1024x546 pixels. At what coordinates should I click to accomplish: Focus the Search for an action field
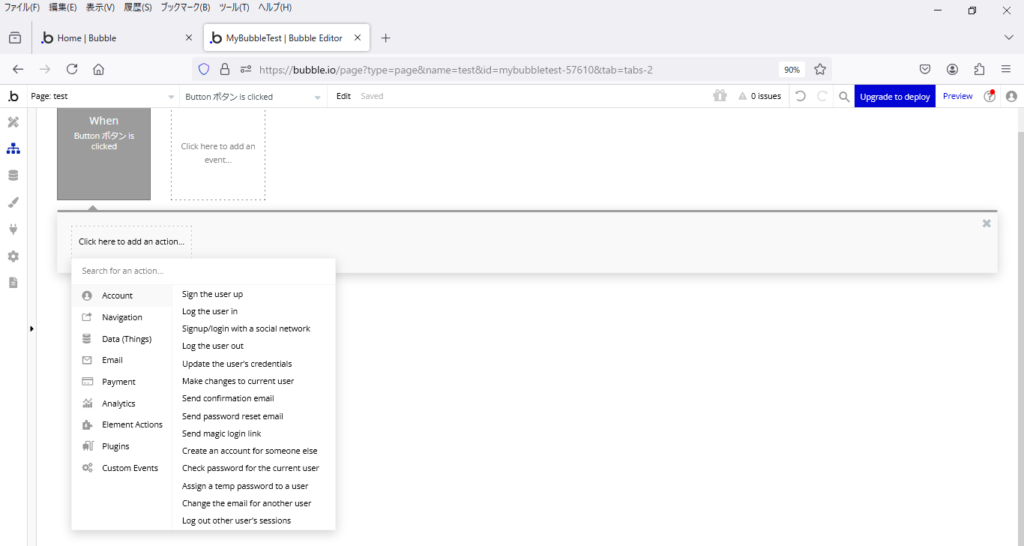(x=203, y=270)
